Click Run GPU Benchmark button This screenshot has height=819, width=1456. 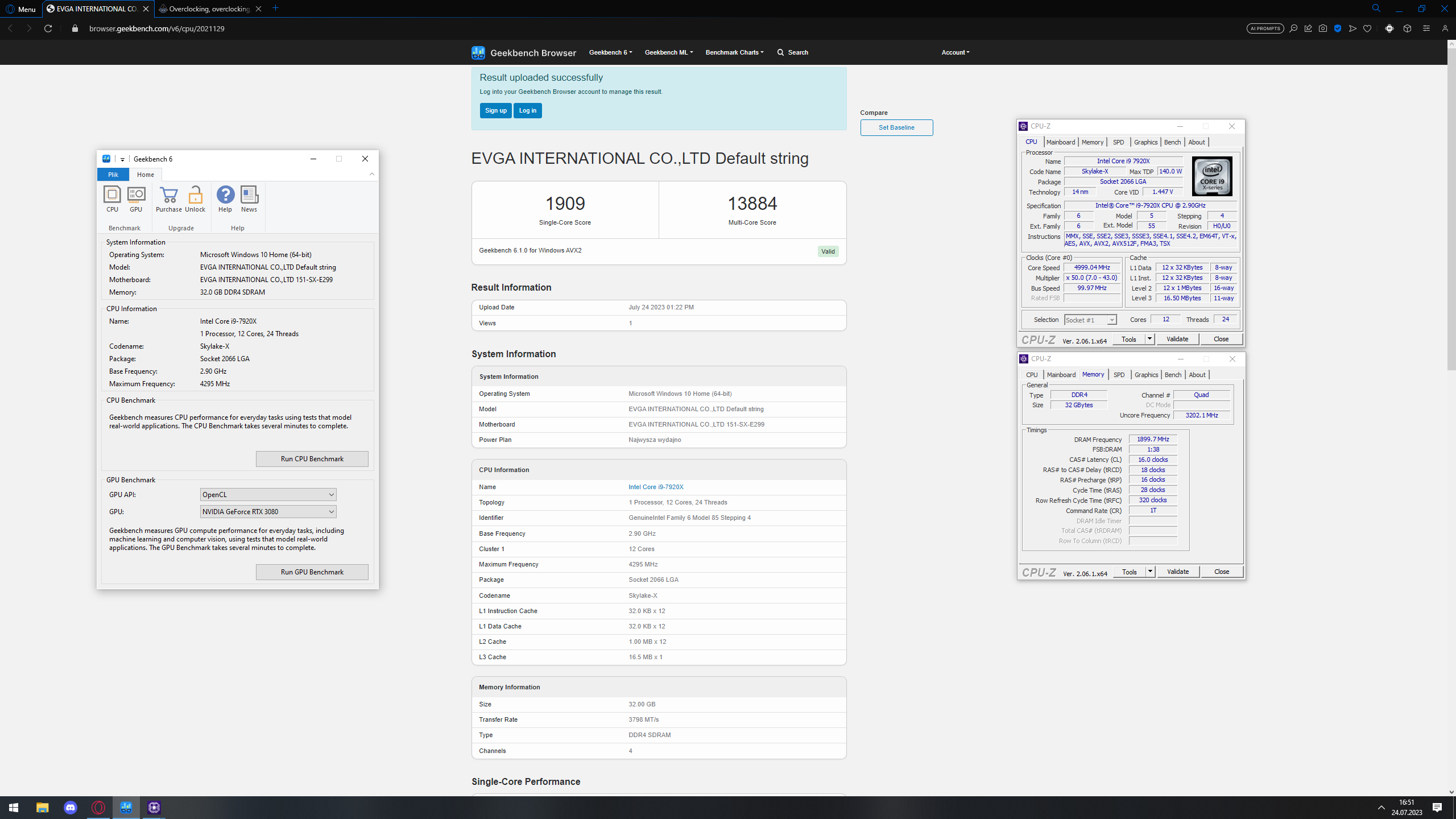pyautogui.click(x=312, y=572)
